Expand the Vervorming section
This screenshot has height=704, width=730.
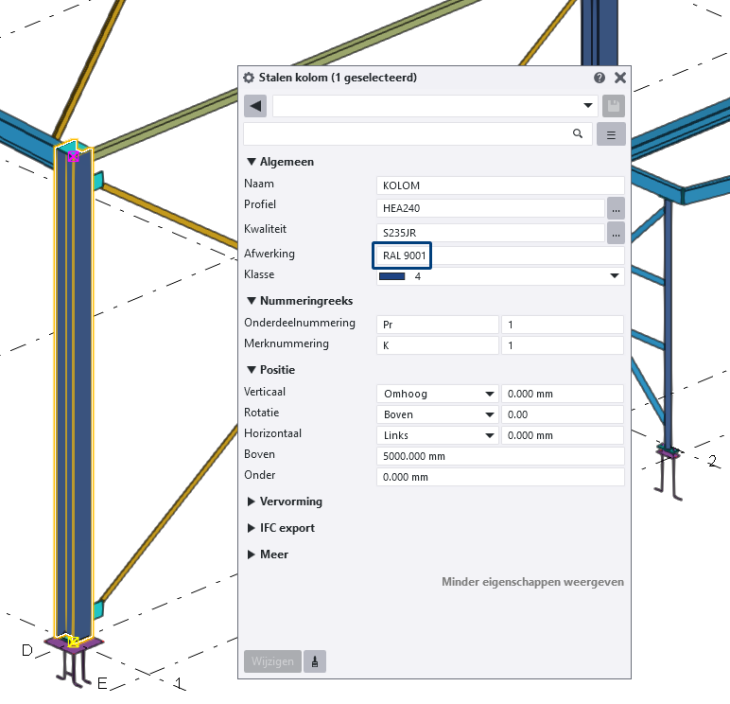point(251,501)
